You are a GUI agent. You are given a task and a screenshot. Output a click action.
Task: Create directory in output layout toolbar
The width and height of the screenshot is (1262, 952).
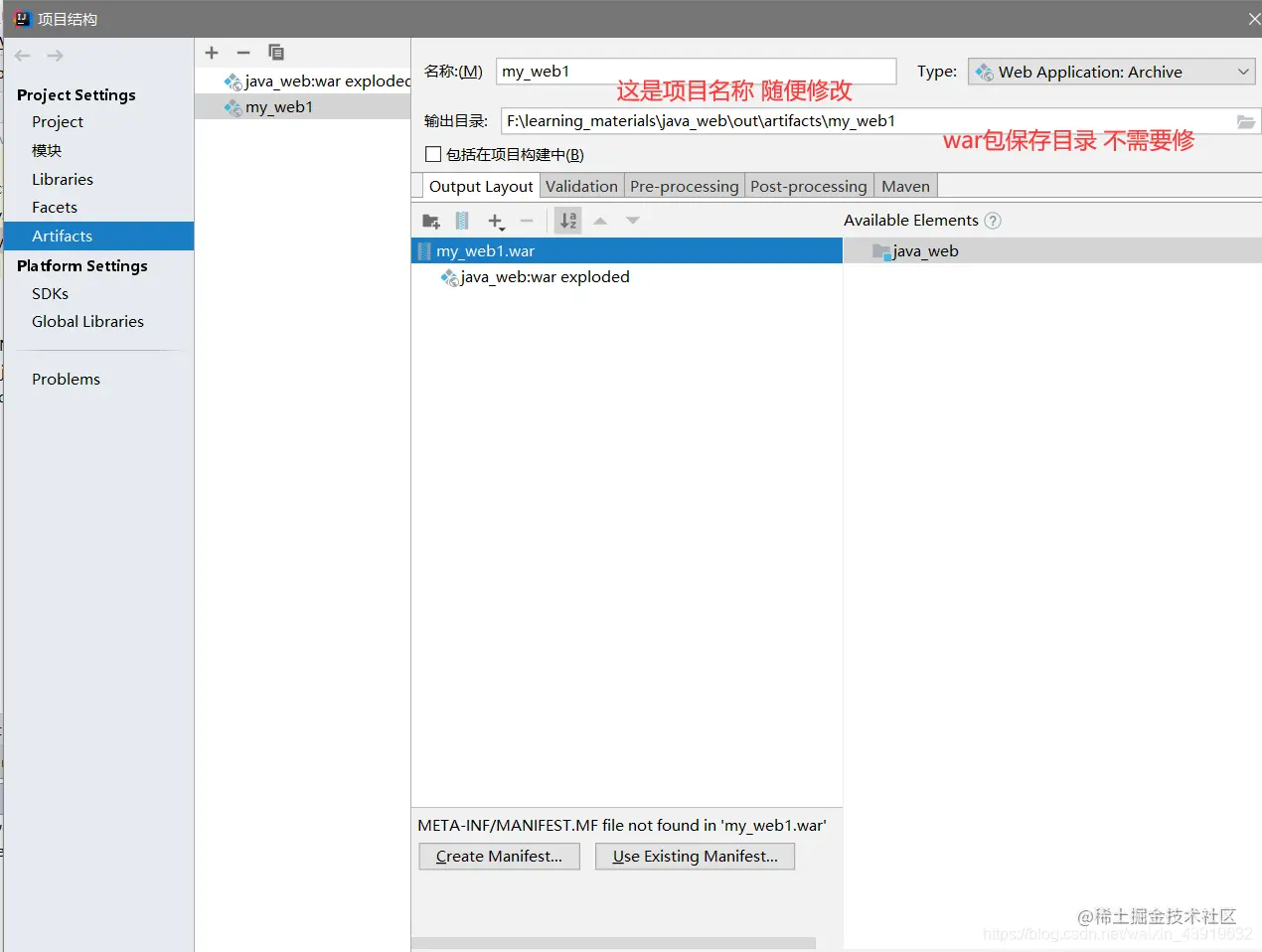[x=431, y=221]
